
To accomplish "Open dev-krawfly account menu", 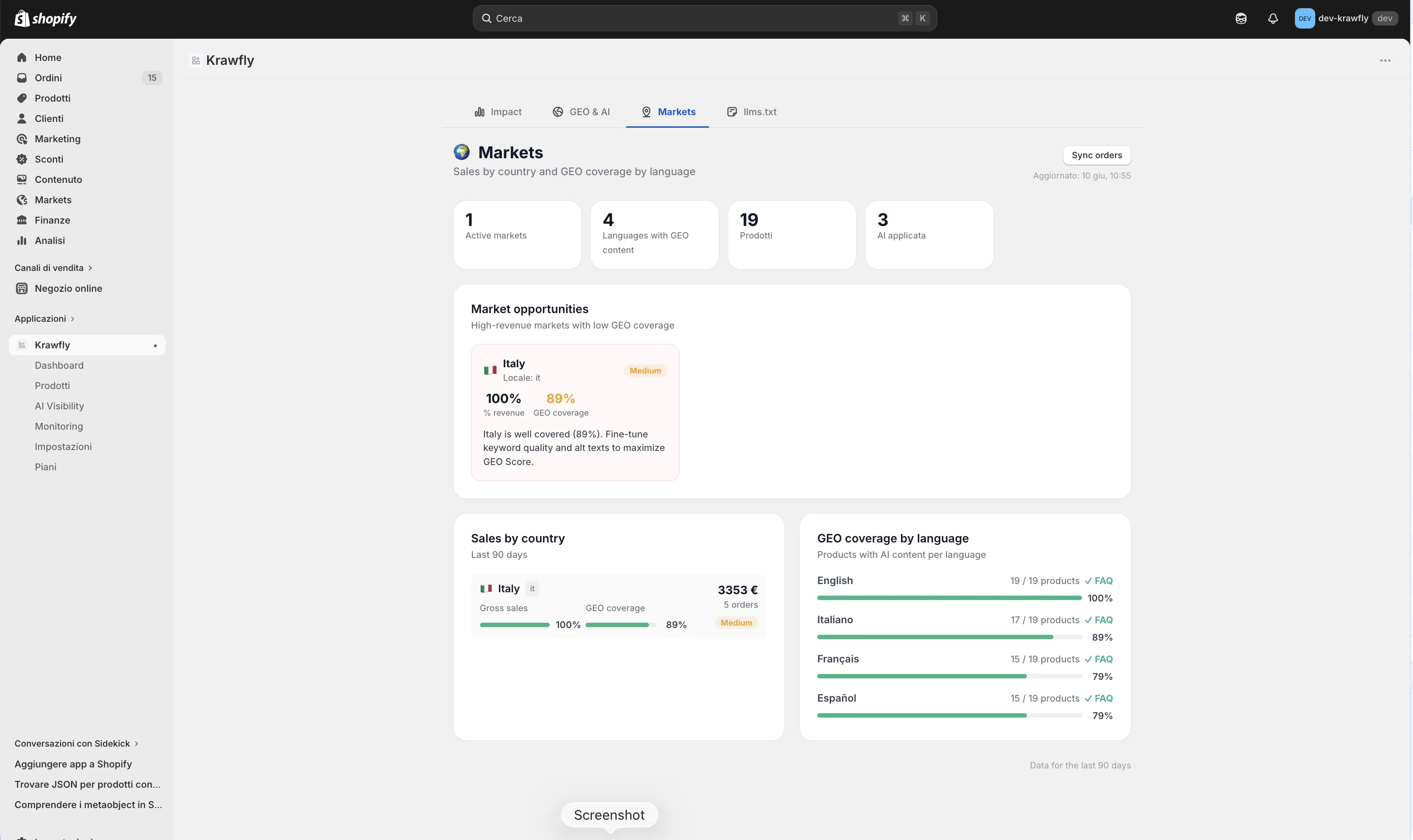I will click(1346, 18).
